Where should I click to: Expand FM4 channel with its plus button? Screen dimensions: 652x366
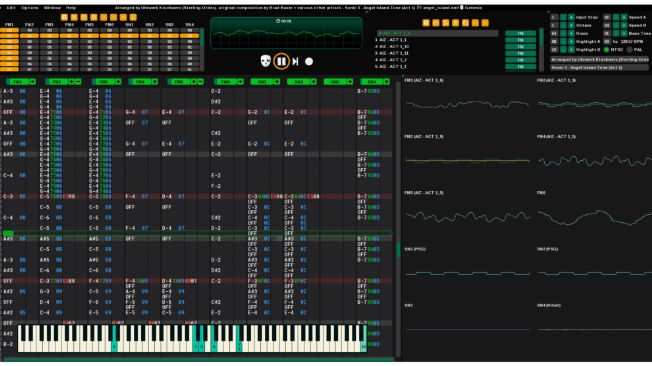155,82
